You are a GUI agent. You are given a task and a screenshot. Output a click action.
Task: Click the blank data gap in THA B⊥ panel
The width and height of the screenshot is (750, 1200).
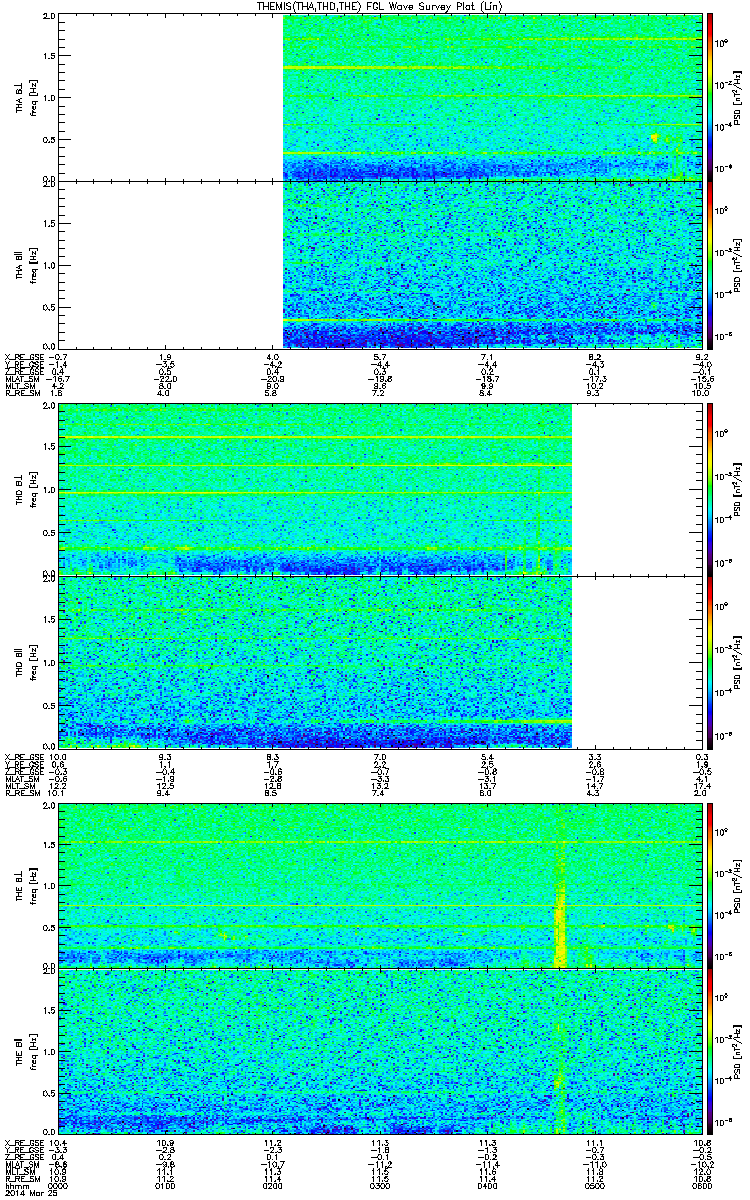click(172, 97)
